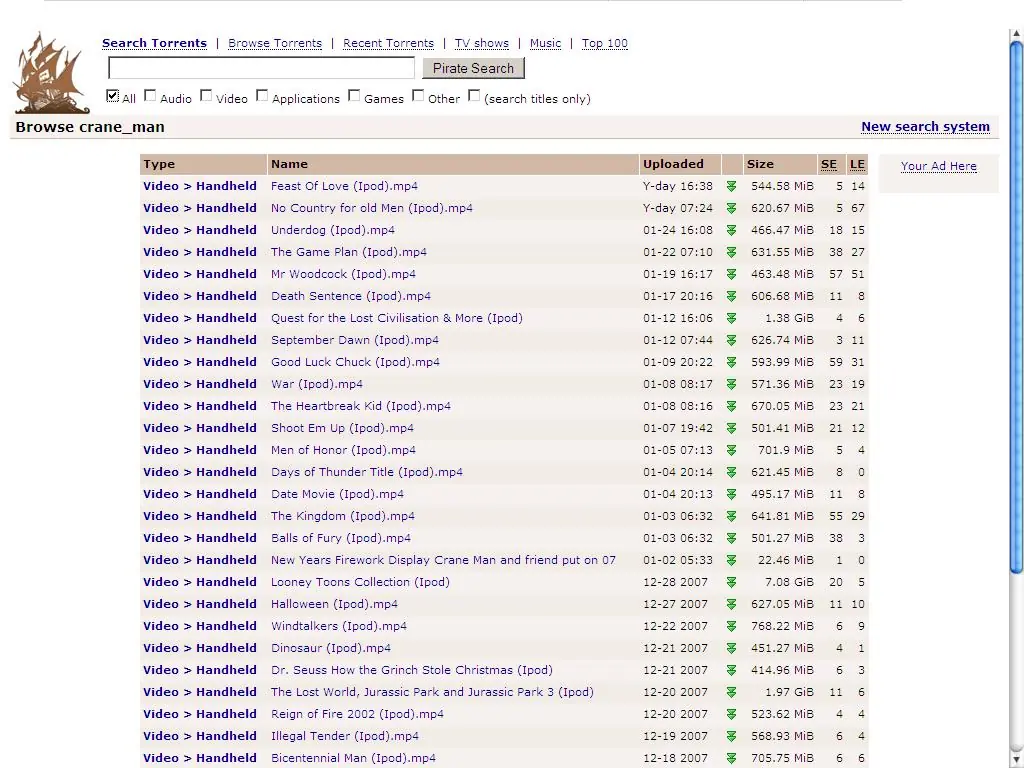Click the pirate ship logo
1024x768 pixels.
(52, 73)
